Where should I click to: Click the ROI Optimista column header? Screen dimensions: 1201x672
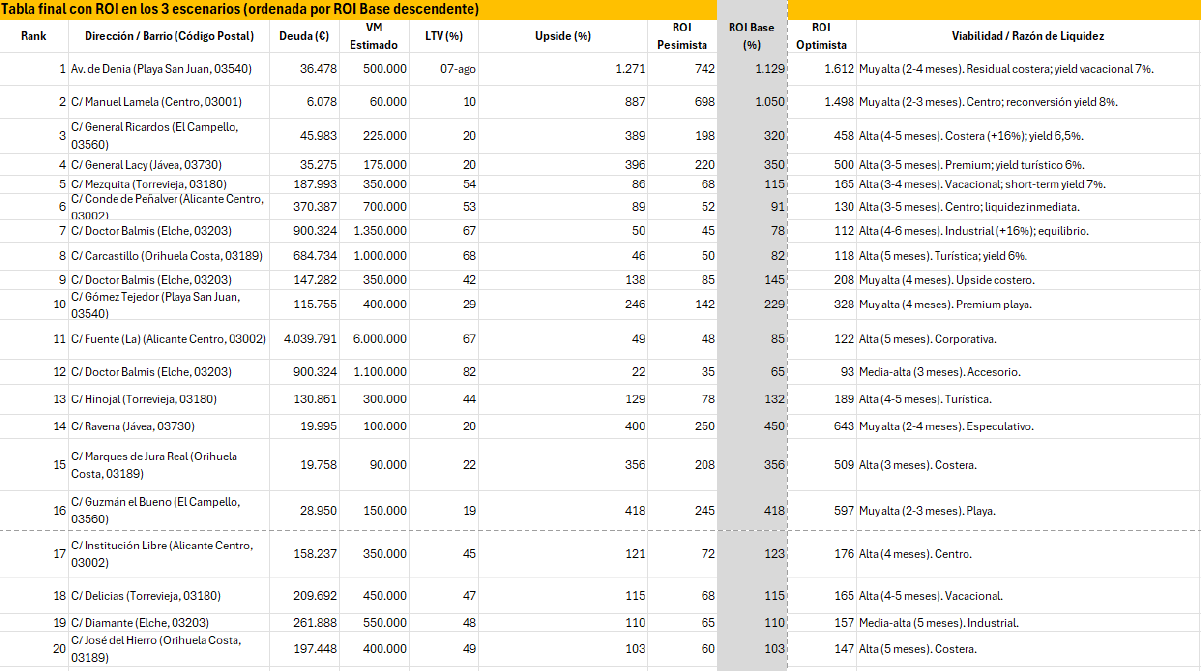[821, 36]
